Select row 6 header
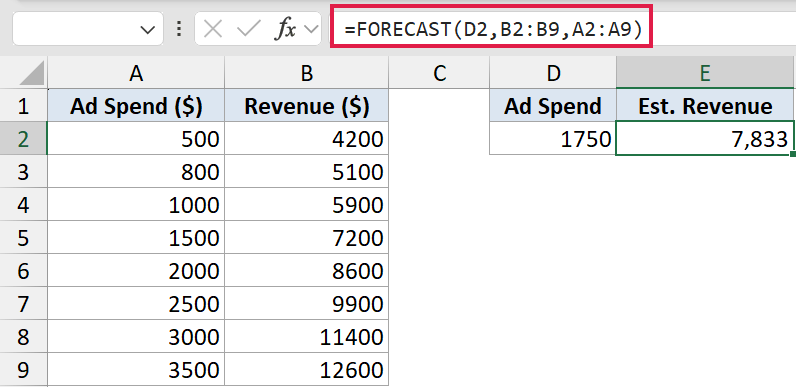The width and height of the screenshot is (796, 387). click(x=24, y=271)
